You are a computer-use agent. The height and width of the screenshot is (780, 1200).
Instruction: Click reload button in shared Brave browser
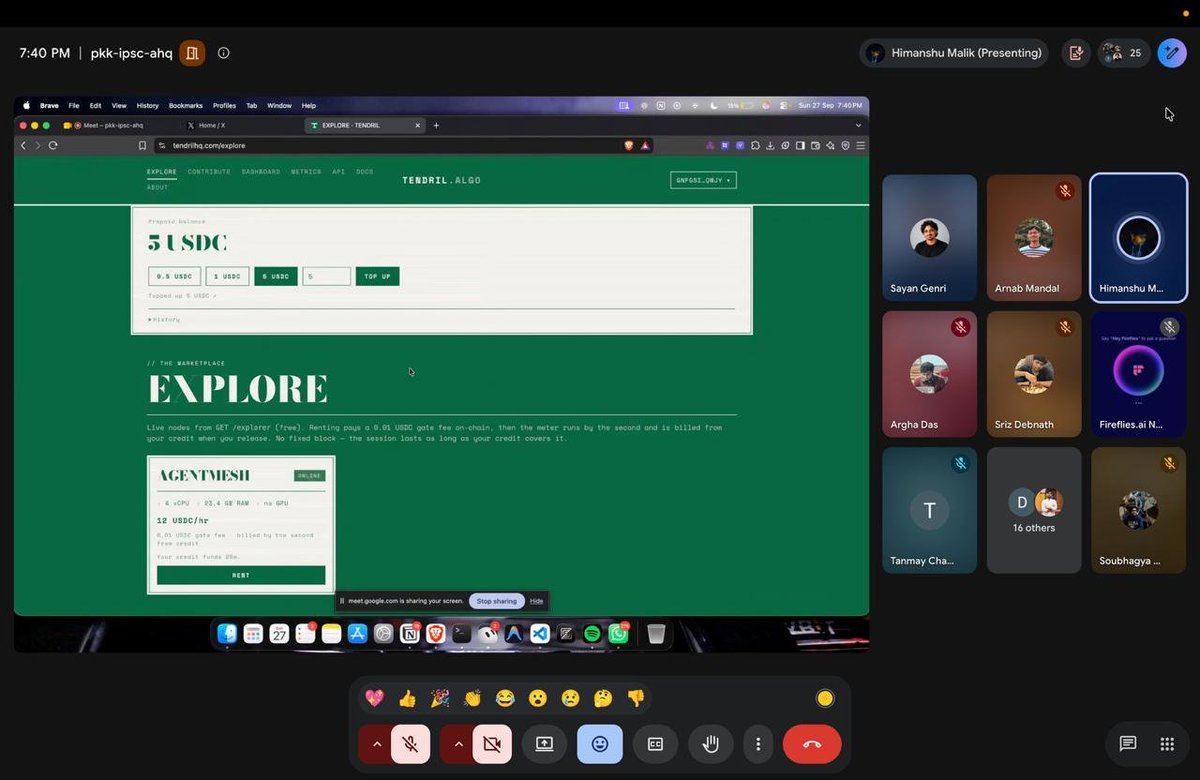pyautogui.click(x=53, y=145)
